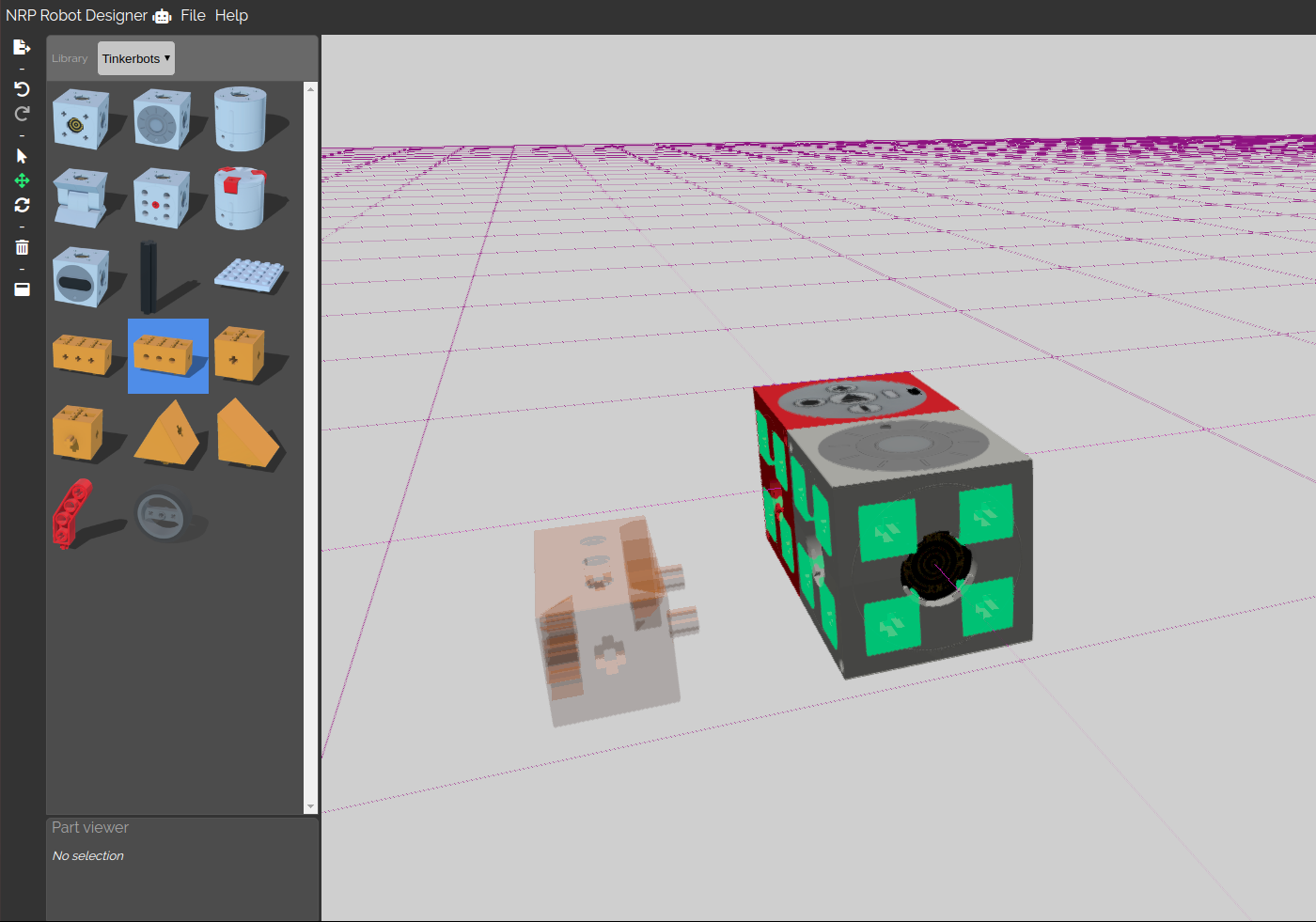Click the NRP Robot Designer title
This screenshot has height=922, width=1316.
pos(76,16)
